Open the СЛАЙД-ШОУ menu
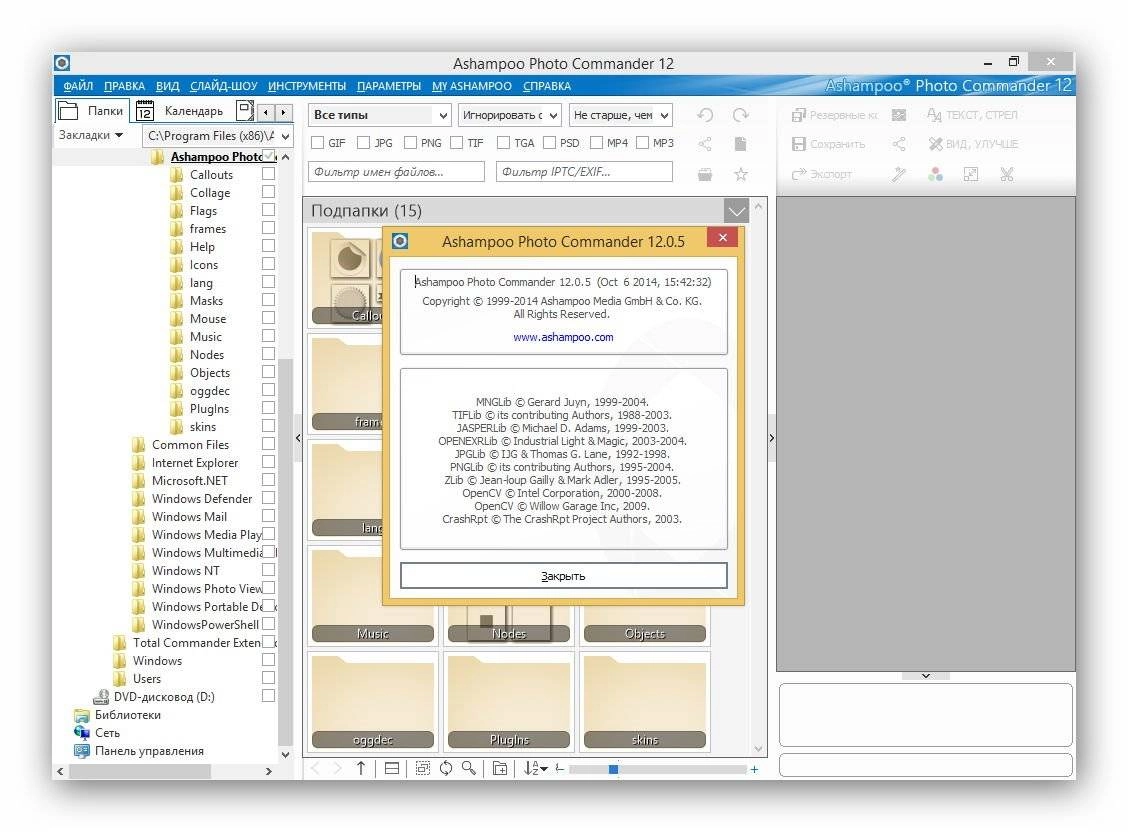 [x=224, y=86]
